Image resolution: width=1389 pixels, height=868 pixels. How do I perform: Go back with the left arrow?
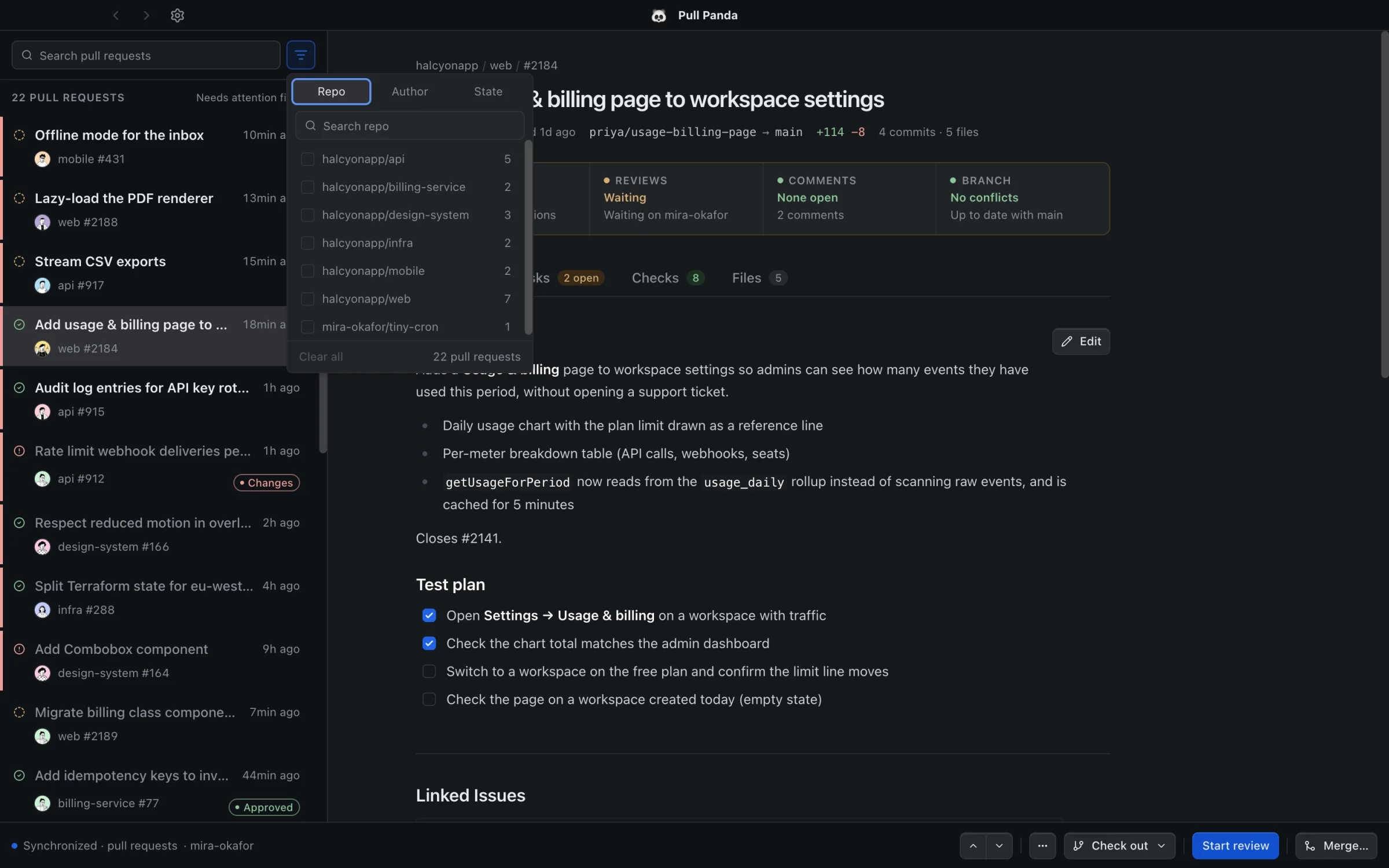coord(116,16)
